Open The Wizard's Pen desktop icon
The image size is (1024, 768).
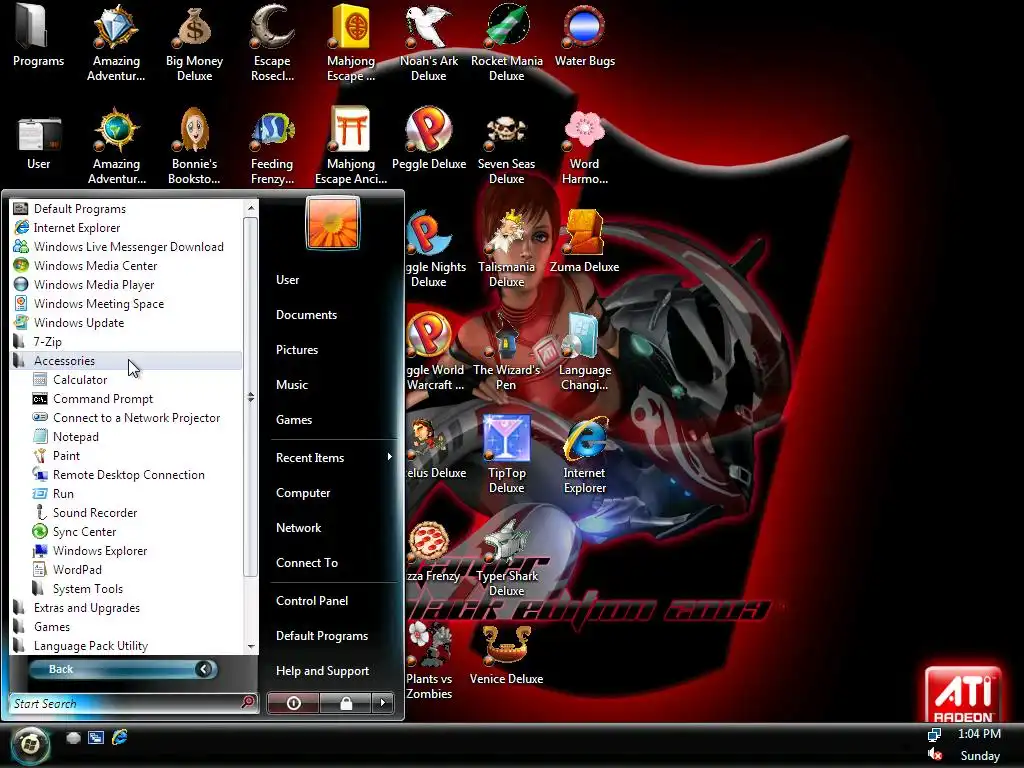(506, 353)
